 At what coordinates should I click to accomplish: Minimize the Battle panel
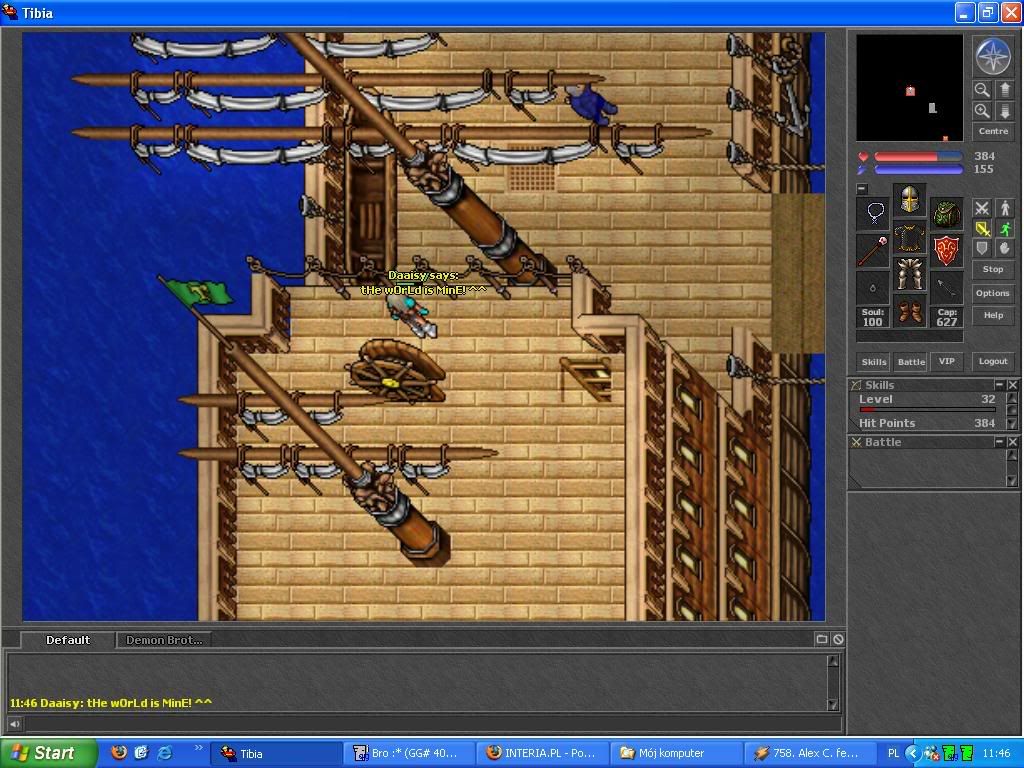(999, 442)
